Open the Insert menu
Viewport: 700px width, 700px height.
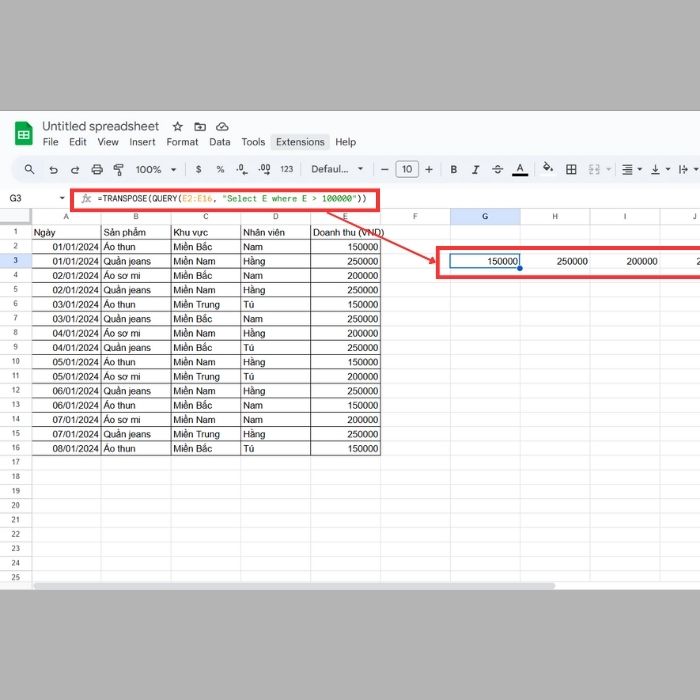pyautogui.click(x=142, y=142)
